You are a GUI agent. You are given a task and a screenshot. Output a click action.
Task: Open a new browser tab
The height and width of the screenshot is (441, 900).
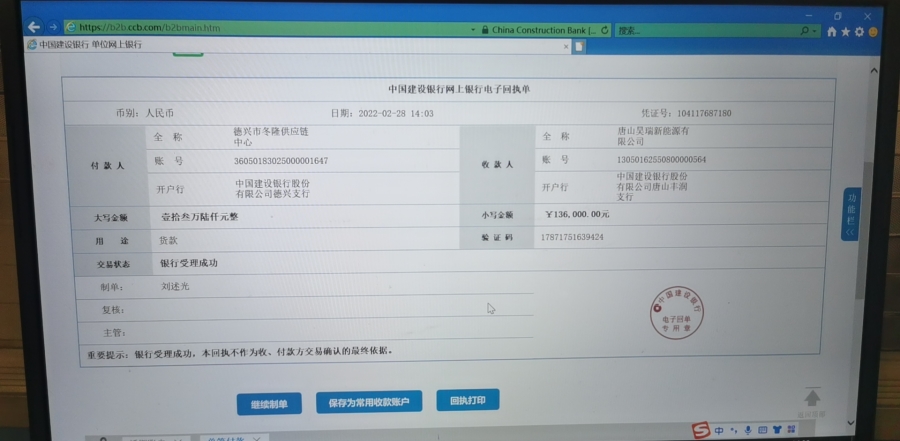coord(578,46)
